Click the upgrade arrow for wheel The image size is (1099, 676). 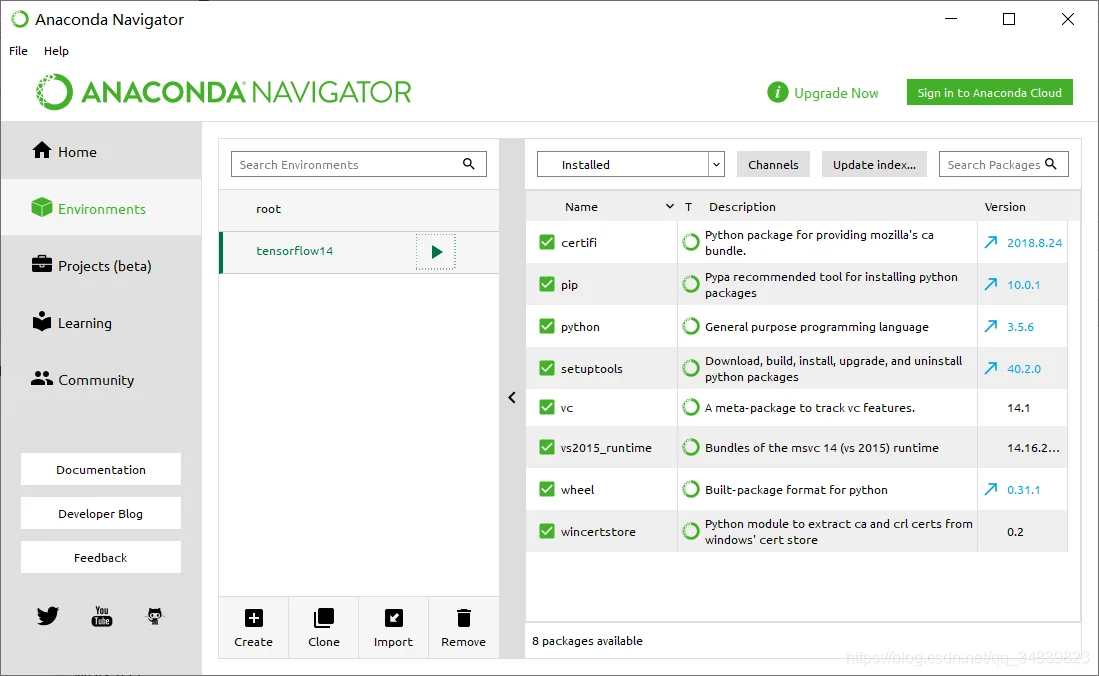[990, 489]
